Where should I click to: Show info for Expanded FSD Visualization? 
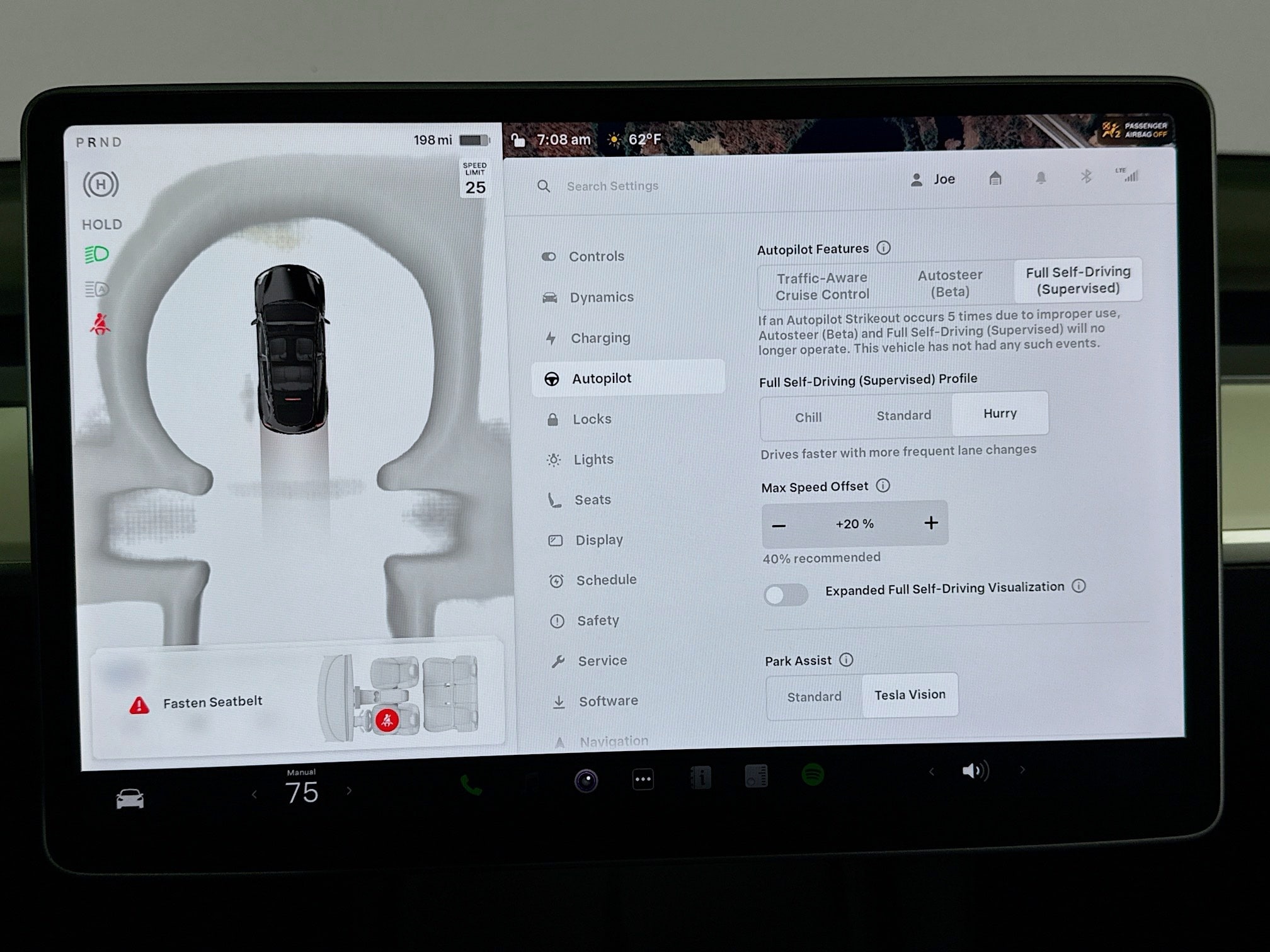coord(1079,586)
